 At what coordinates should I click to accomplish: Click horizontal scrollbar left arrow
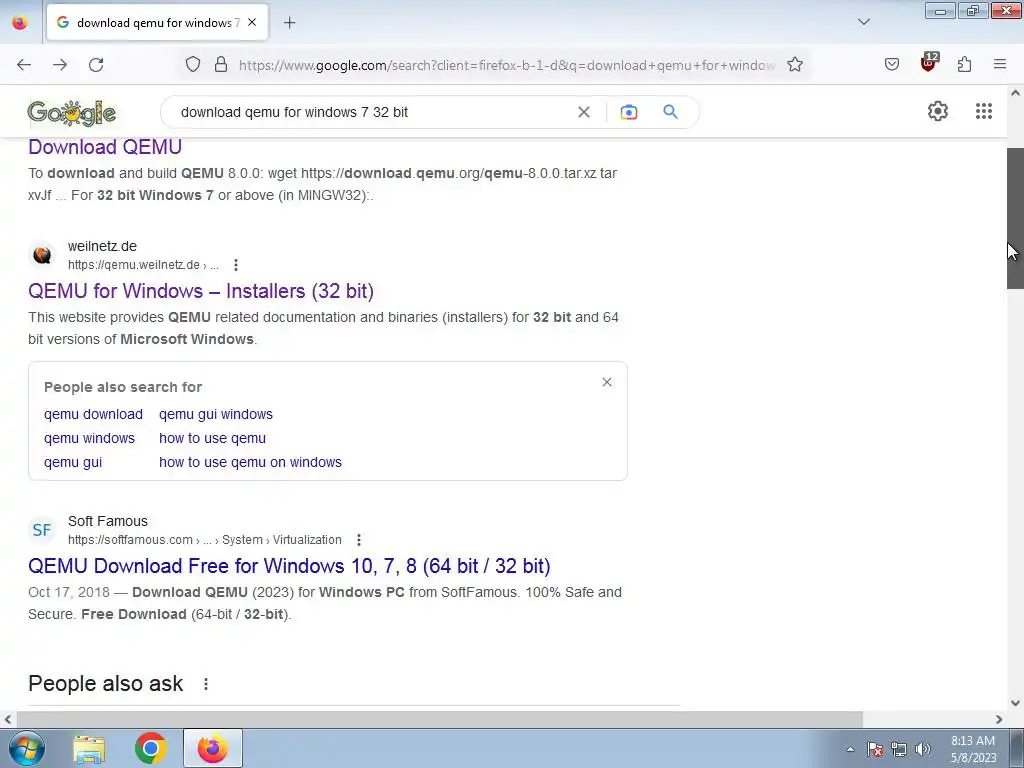click(x=8, y=719)
